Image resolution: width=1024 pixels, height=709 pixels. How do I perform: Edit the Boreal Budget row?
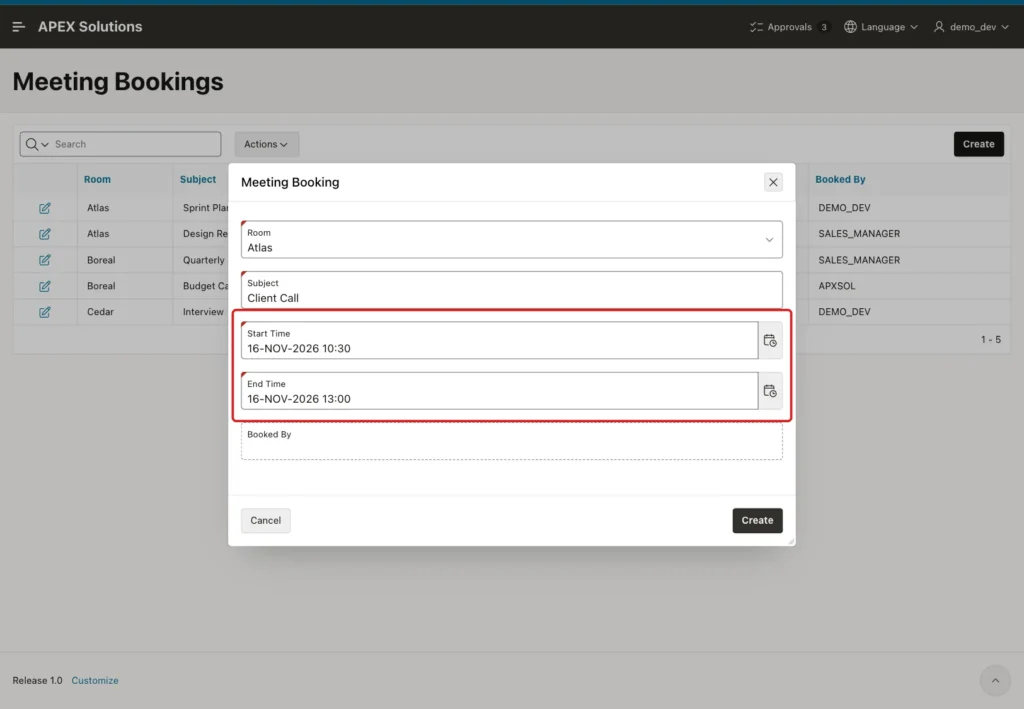coord(44,286)
